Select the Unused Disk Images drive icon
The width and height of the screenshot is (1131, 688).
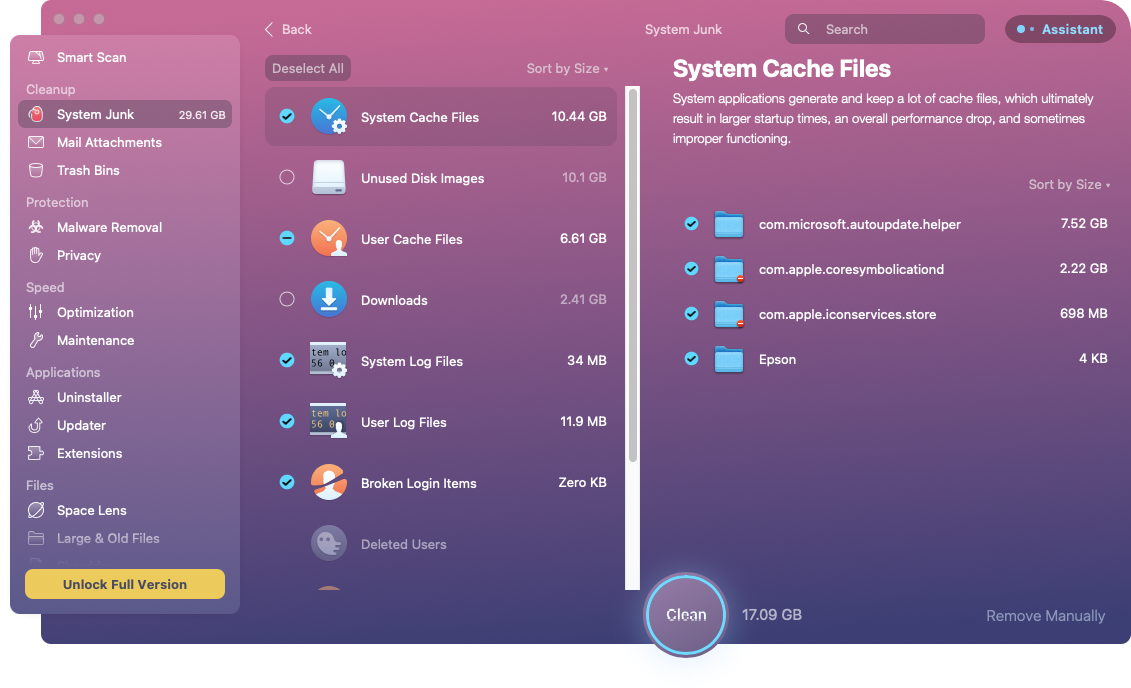329,177
